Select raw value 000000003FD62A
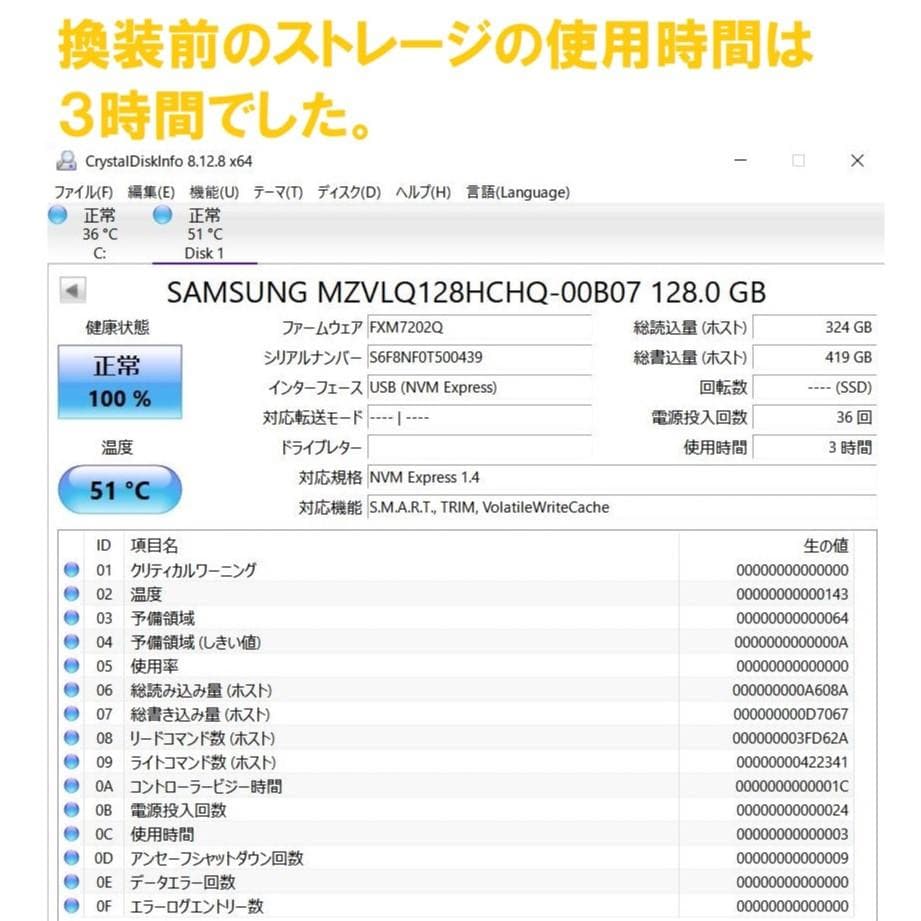 [x=791, y=738]
